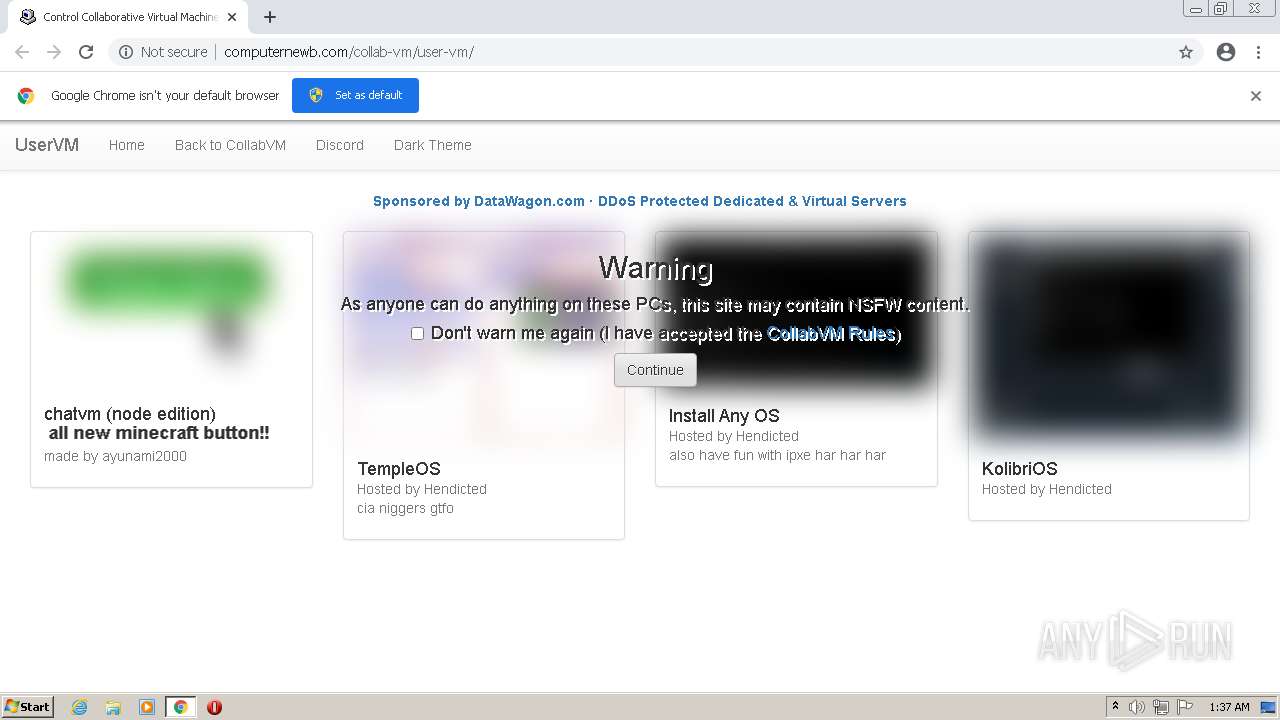Open the Home nav item

tap(127, 145)
